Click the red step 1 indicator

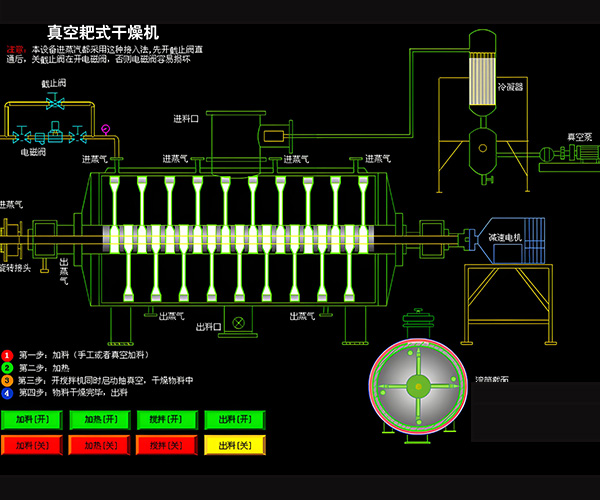(7, 355)
